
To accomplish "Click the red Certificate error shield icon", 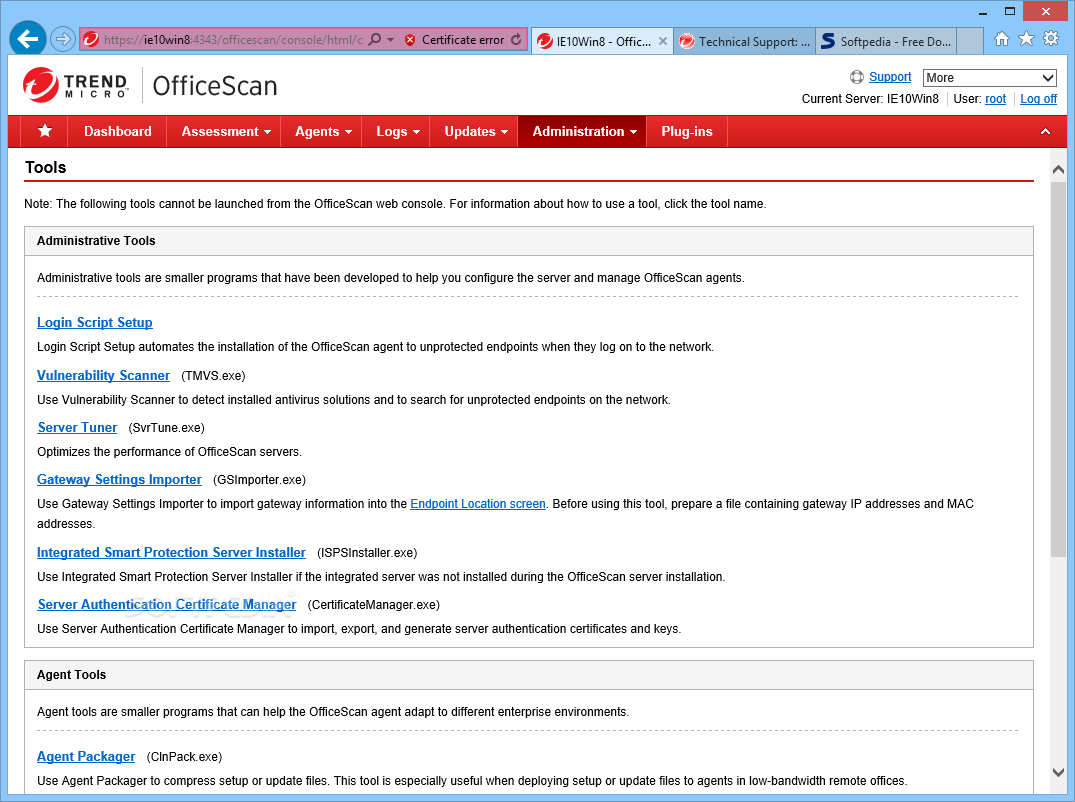I will [410, 40].
